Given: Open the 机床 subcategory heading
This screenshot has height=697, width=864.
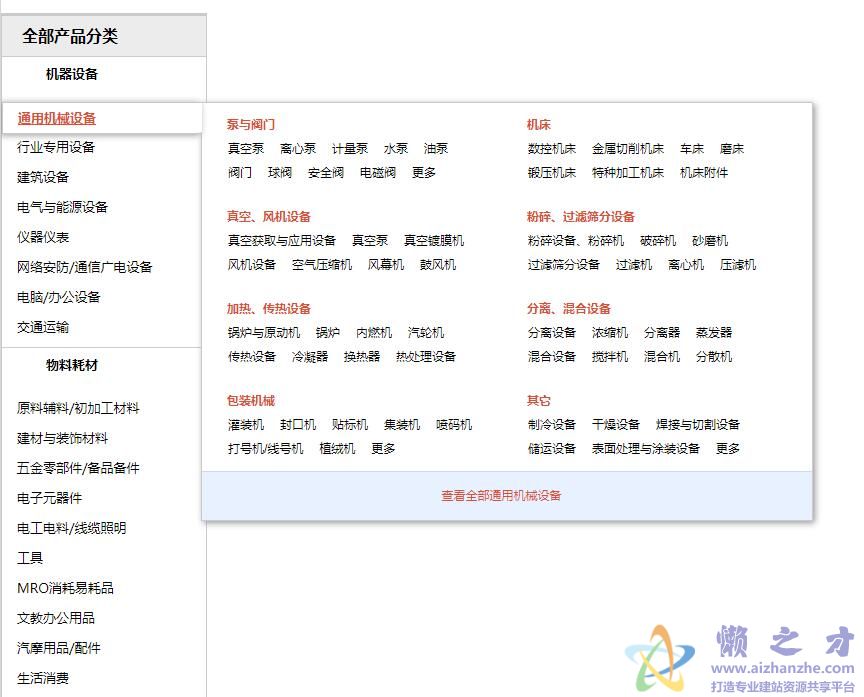Looking at the screenshot, I should 538,125.
